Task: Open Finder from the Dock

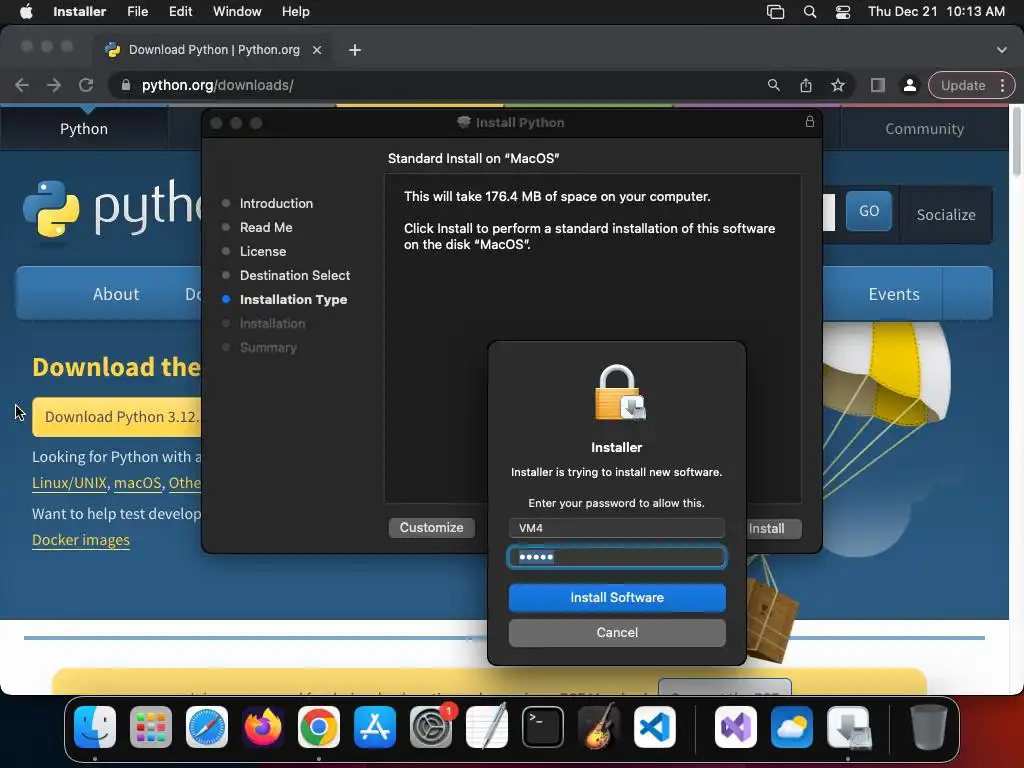Action: [x=95, y=727]
